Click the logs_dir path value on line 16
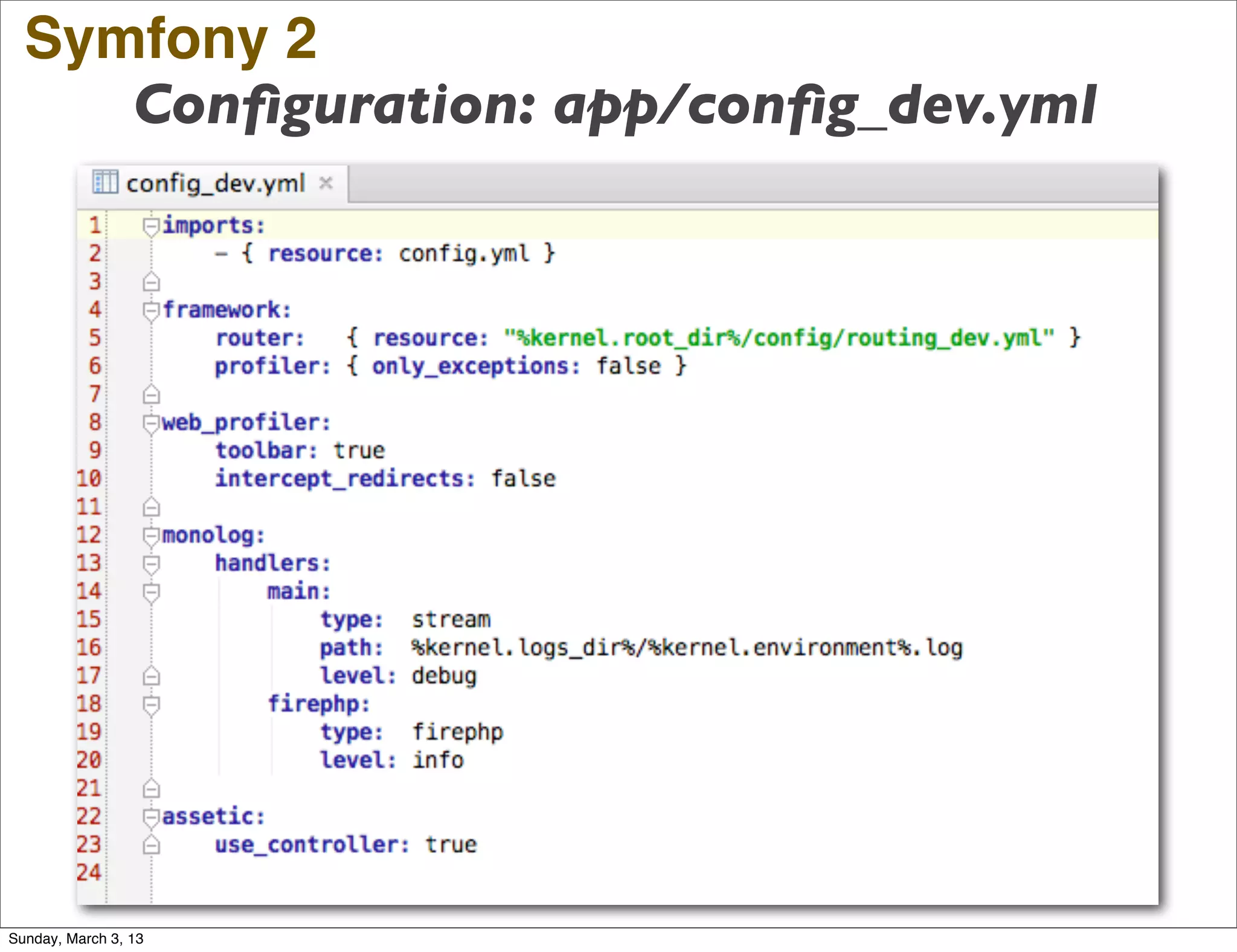Screen dimensions: 1237x952 point(687,648)
